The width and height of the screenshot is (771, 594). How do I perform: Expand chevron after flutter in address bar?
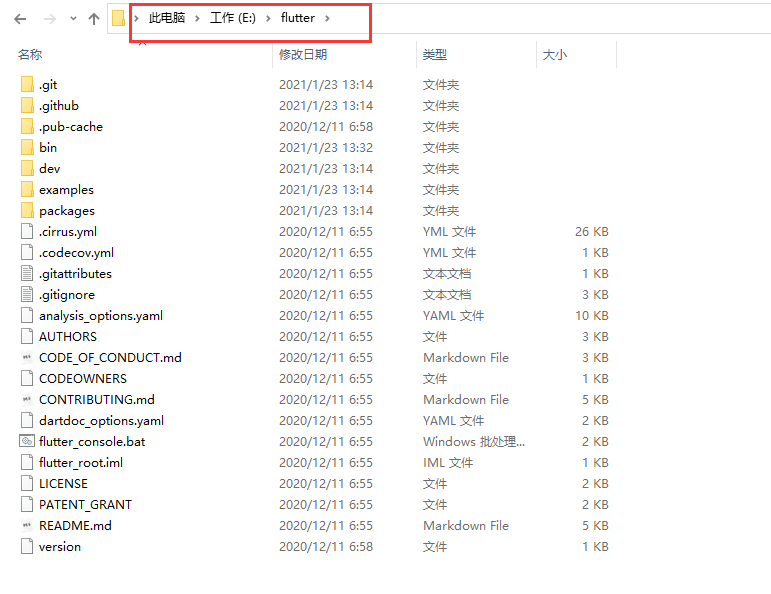click(x=327, y=19)
